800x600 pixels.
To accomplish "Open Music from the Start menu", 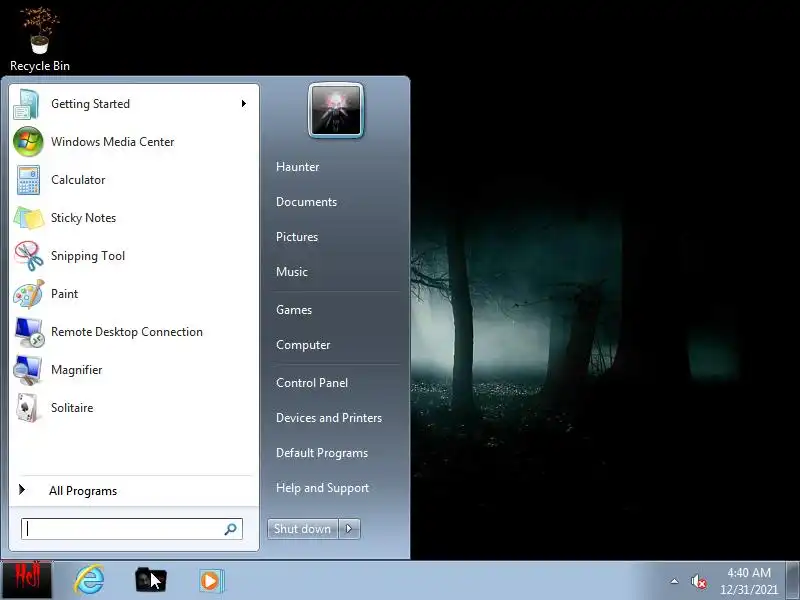I will (x=291, y=272).
